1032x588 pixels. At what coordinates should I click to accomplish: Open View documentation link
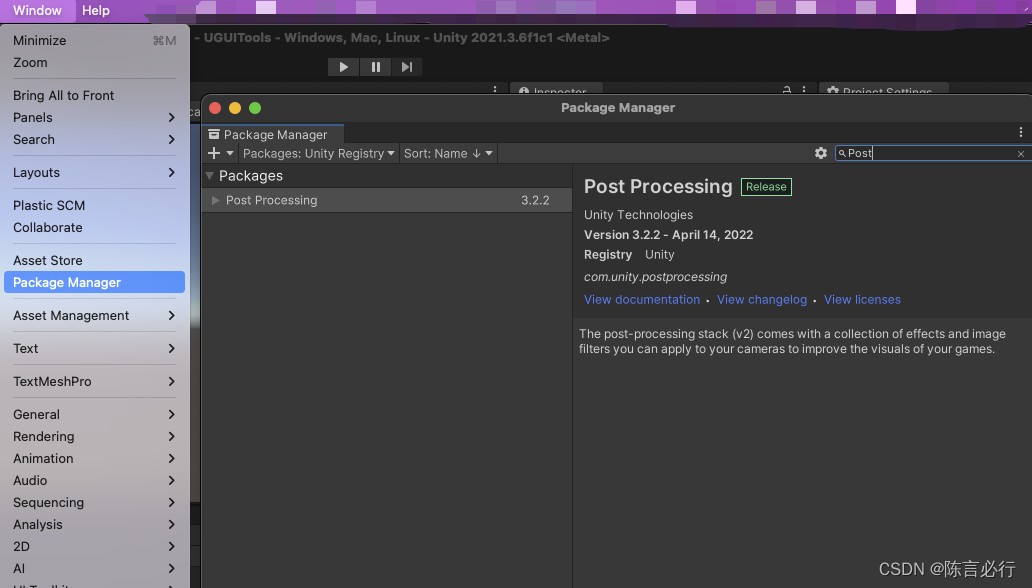point(642,300)
